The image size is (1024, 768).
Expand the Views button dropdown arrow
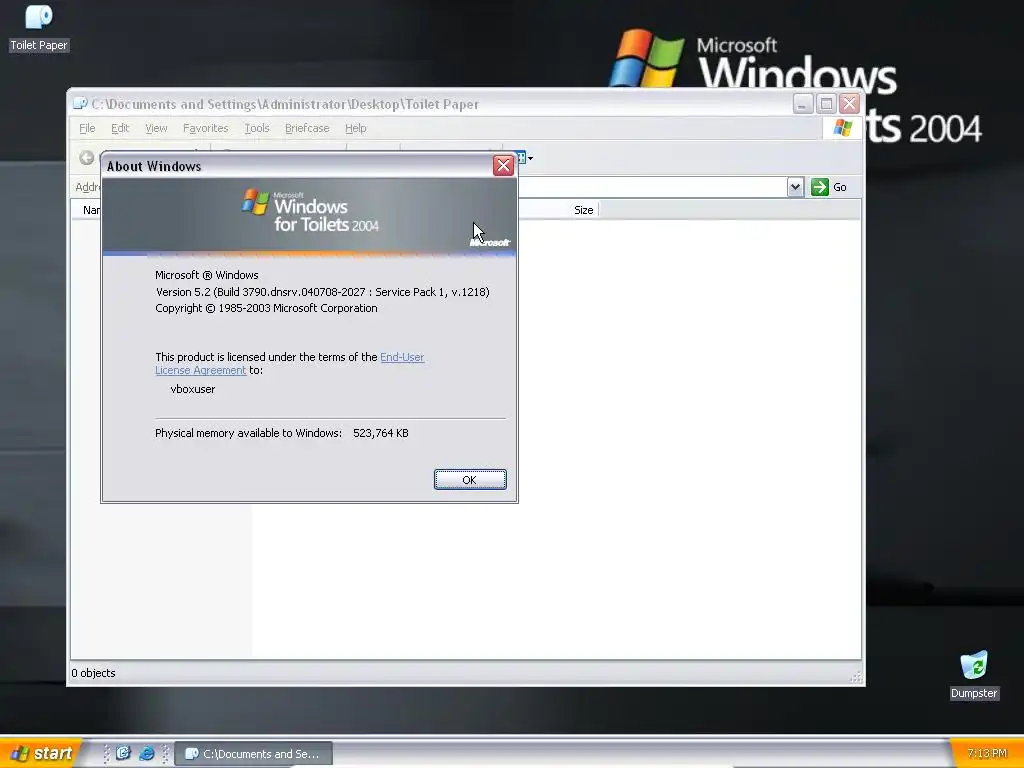click(x=530, y=158)
